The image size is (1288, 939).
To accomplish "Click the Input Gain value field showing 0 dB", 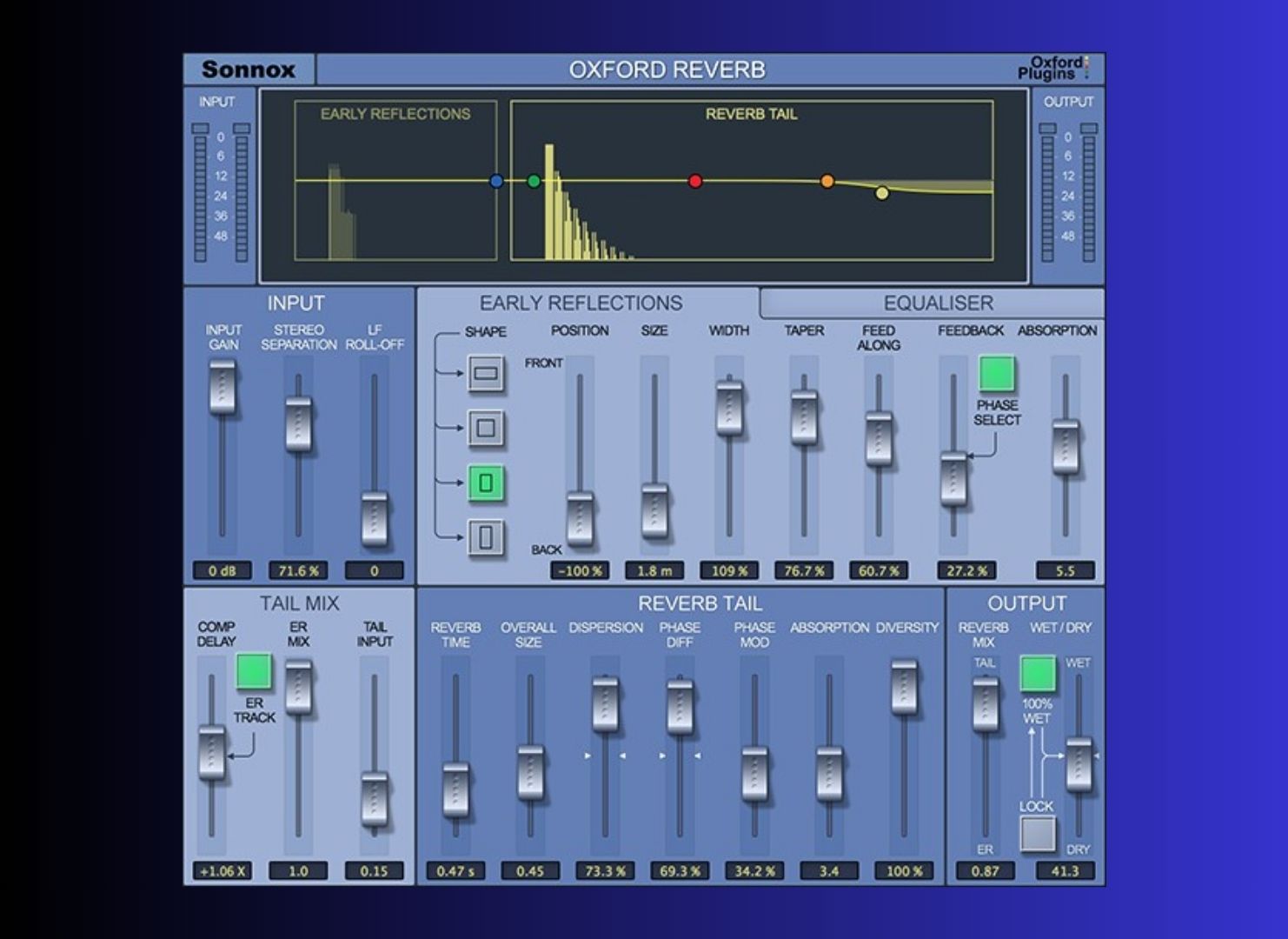I will 222,571.
